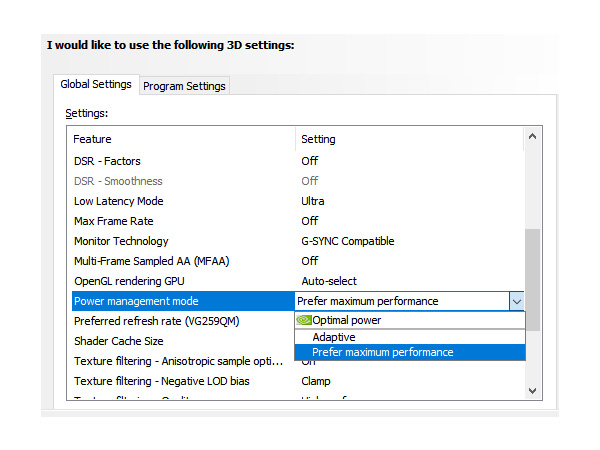
Task: Select Optimal power from the dropdown list
Action: click(346, 321)
